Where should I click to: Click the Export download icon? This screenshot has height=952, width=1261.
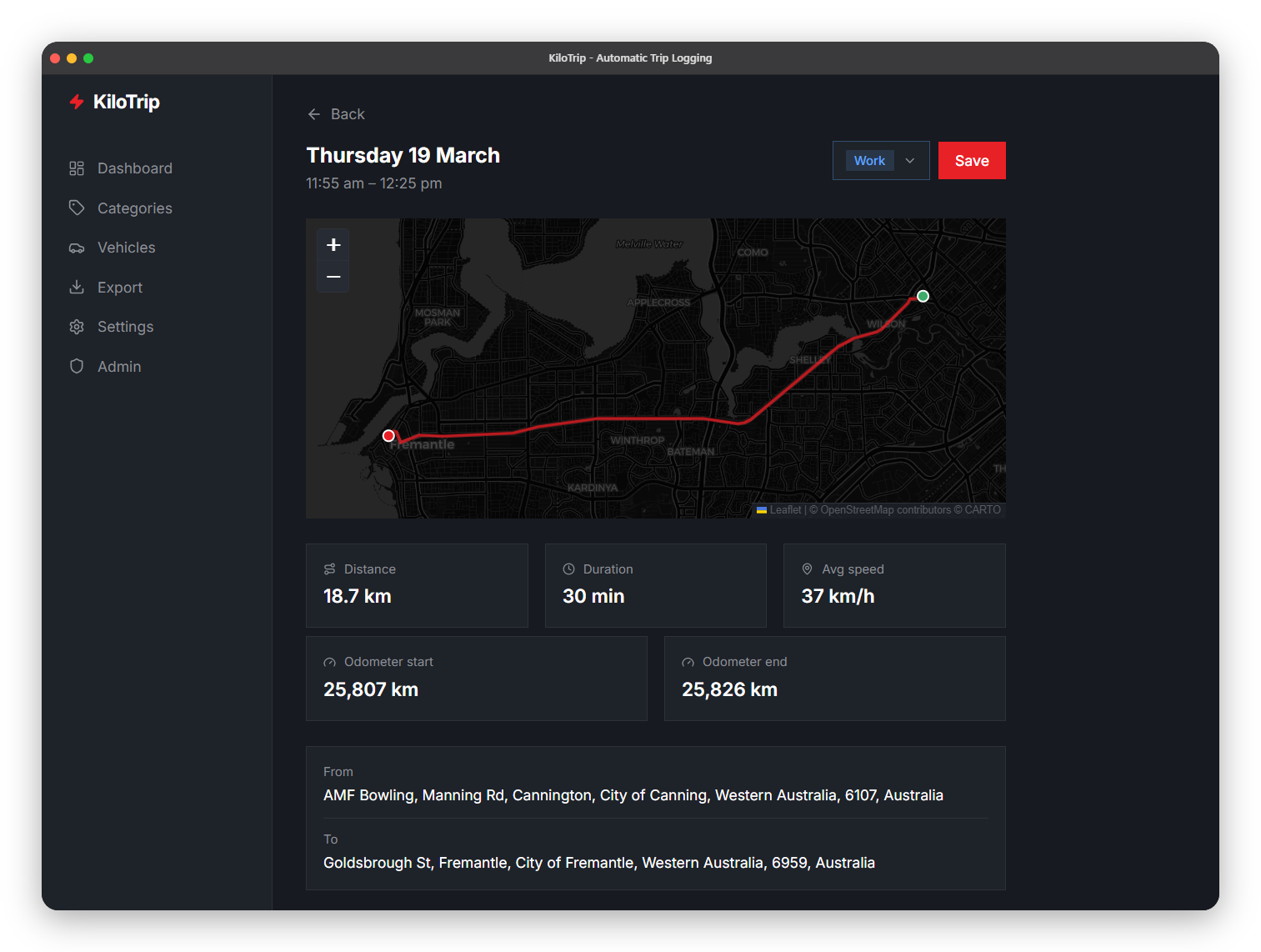[77, 287]
